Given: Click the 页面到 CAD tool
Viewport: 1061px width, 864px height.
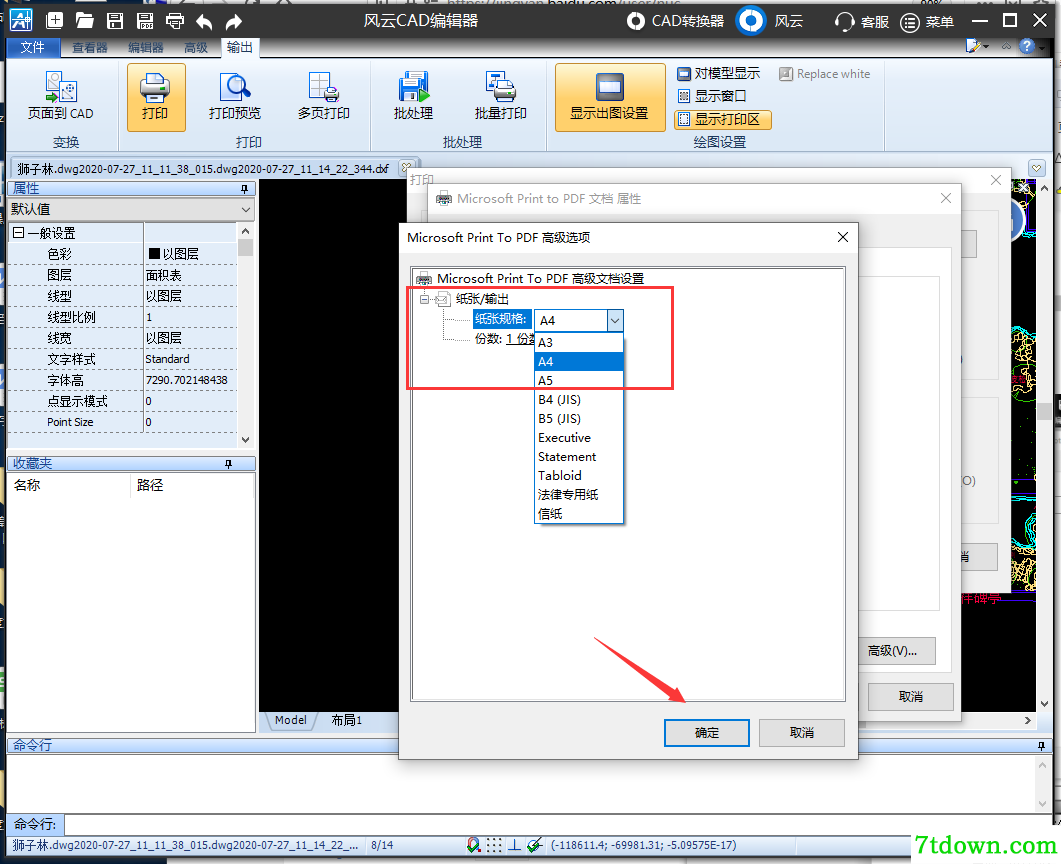Looking at the screenshot, I should pyautogui.click(x=61, y=96).
